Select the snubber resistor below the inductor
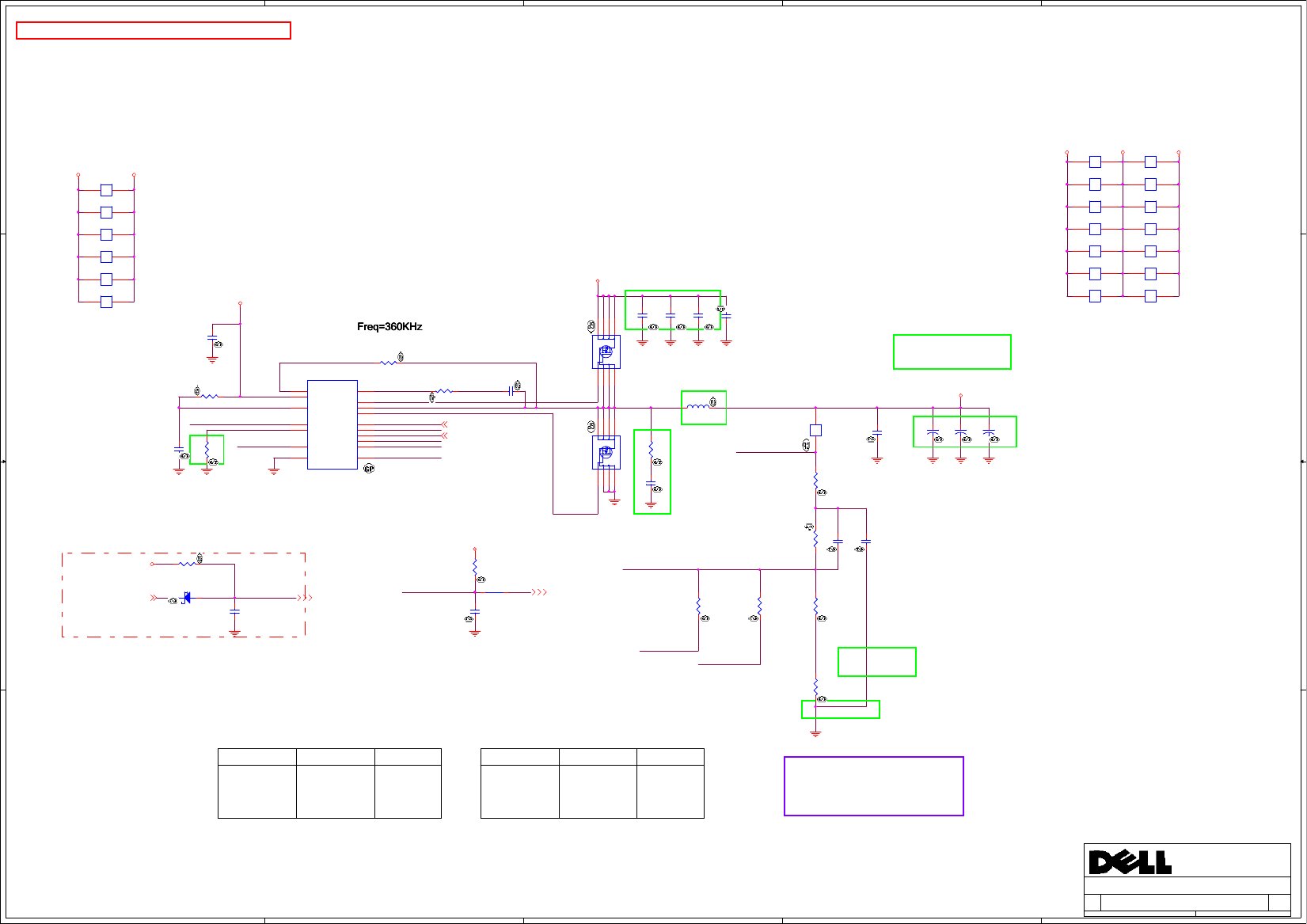This screenshot has height=924, width=1307. (x=651, y=449)
